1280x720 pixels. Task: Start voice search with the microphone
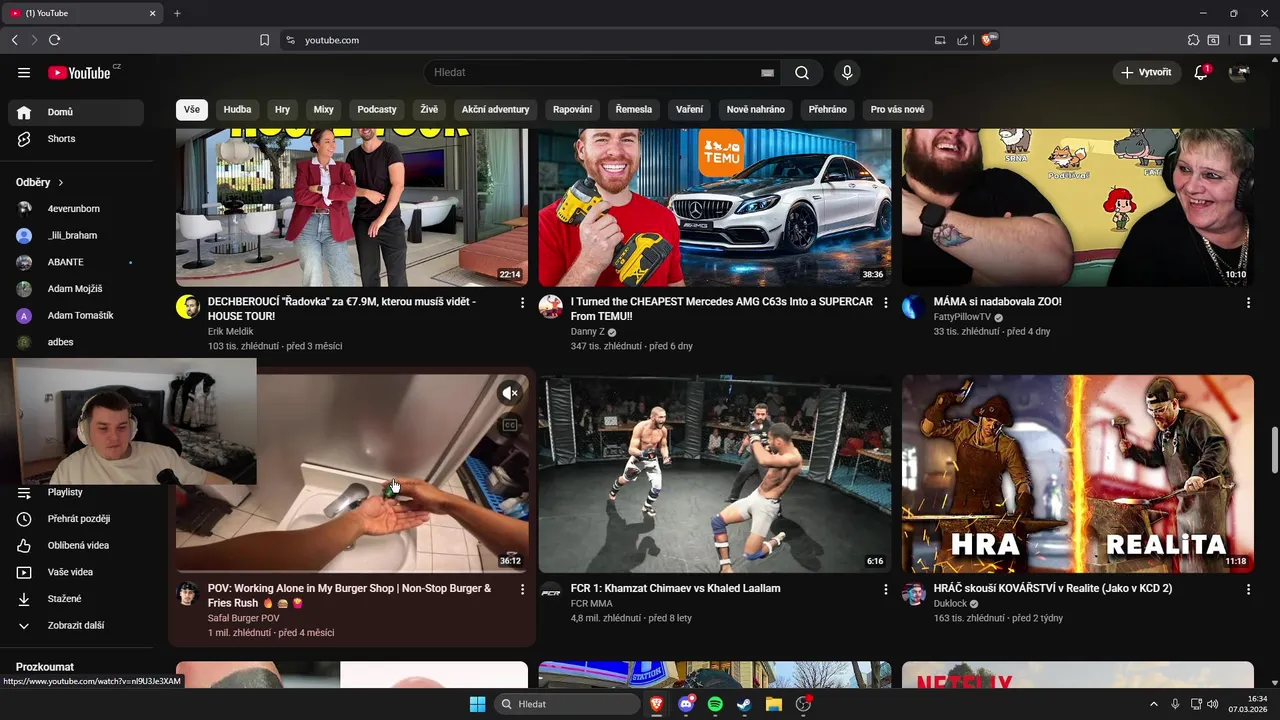click(847, 73)
